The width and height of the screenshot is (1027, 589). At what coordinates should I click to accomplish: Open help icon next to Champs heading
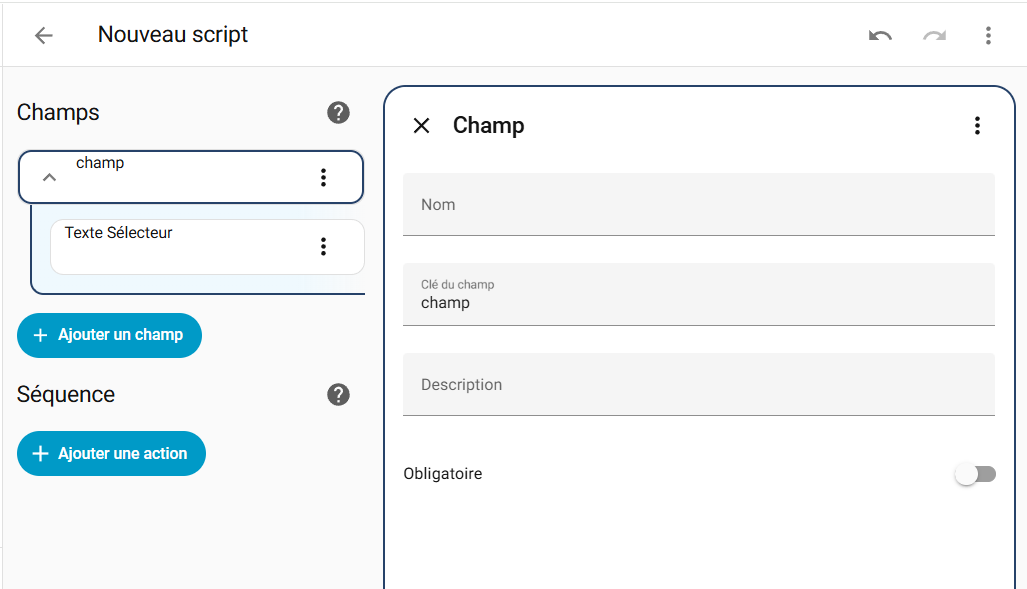[338, 113]
